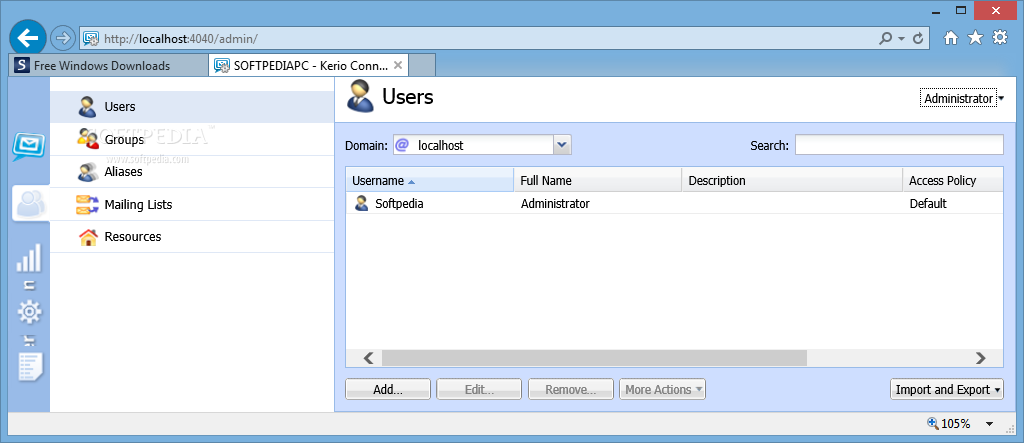Click inside the Search input field
The height and width of the screenshot is (443, 1024).
click(x=899, y=145)
